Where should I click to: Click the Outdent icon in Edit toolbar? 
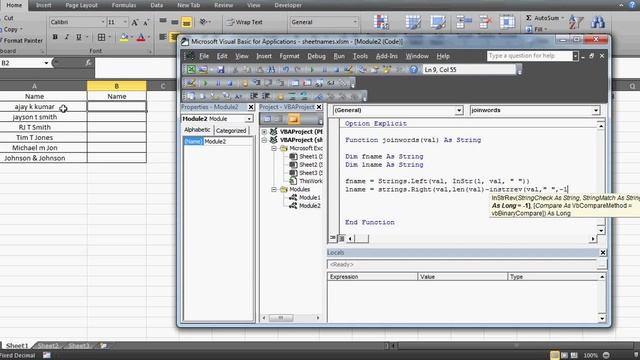[x=266, y=96]
